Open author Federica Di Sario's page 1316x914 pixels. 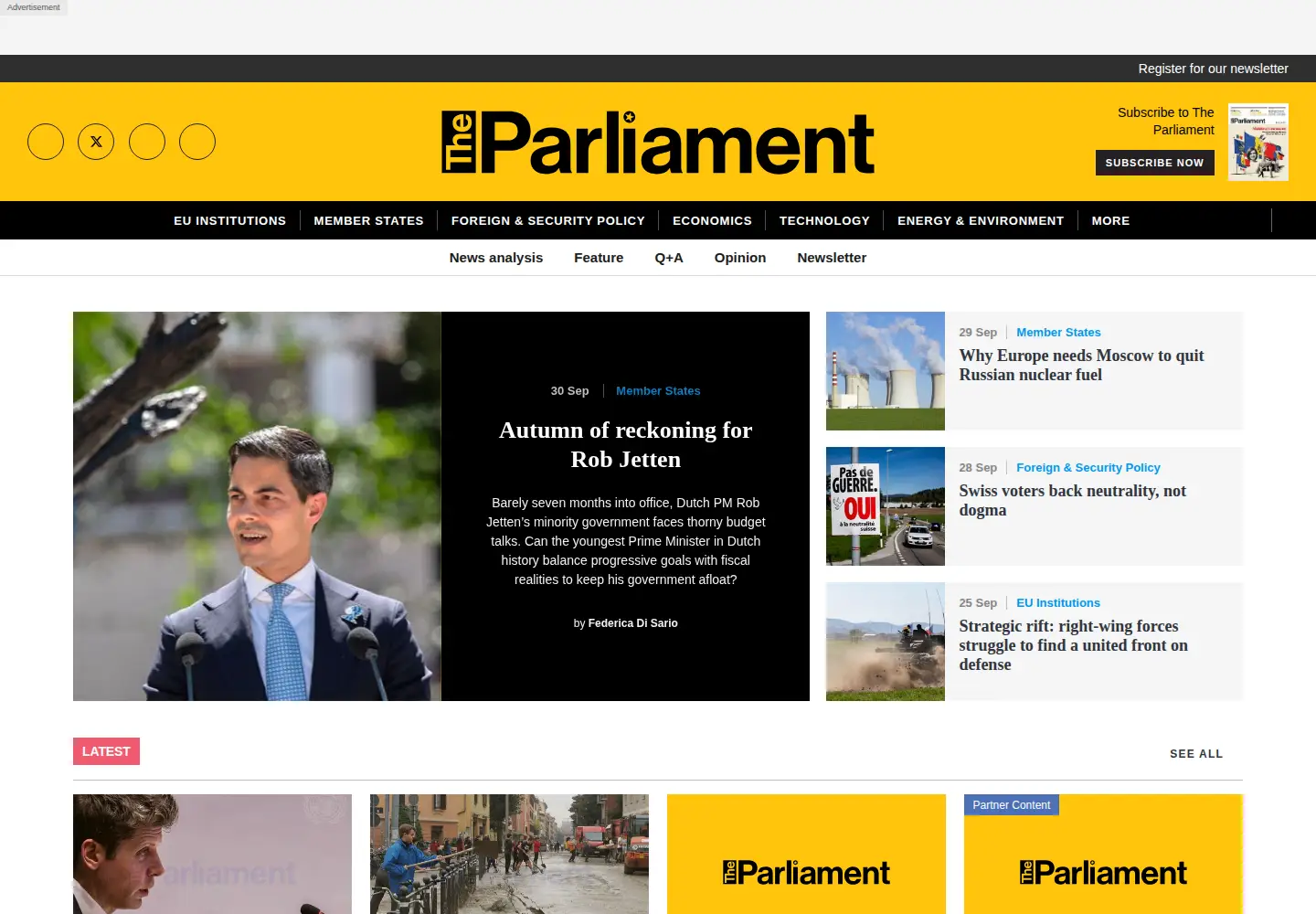[x=633, y=623]
